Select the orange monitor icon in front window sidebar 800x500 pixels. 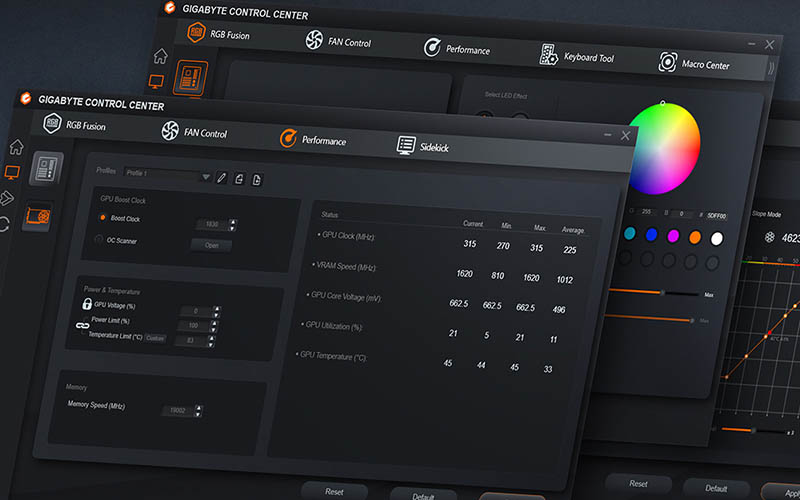(x=12, y=172)
